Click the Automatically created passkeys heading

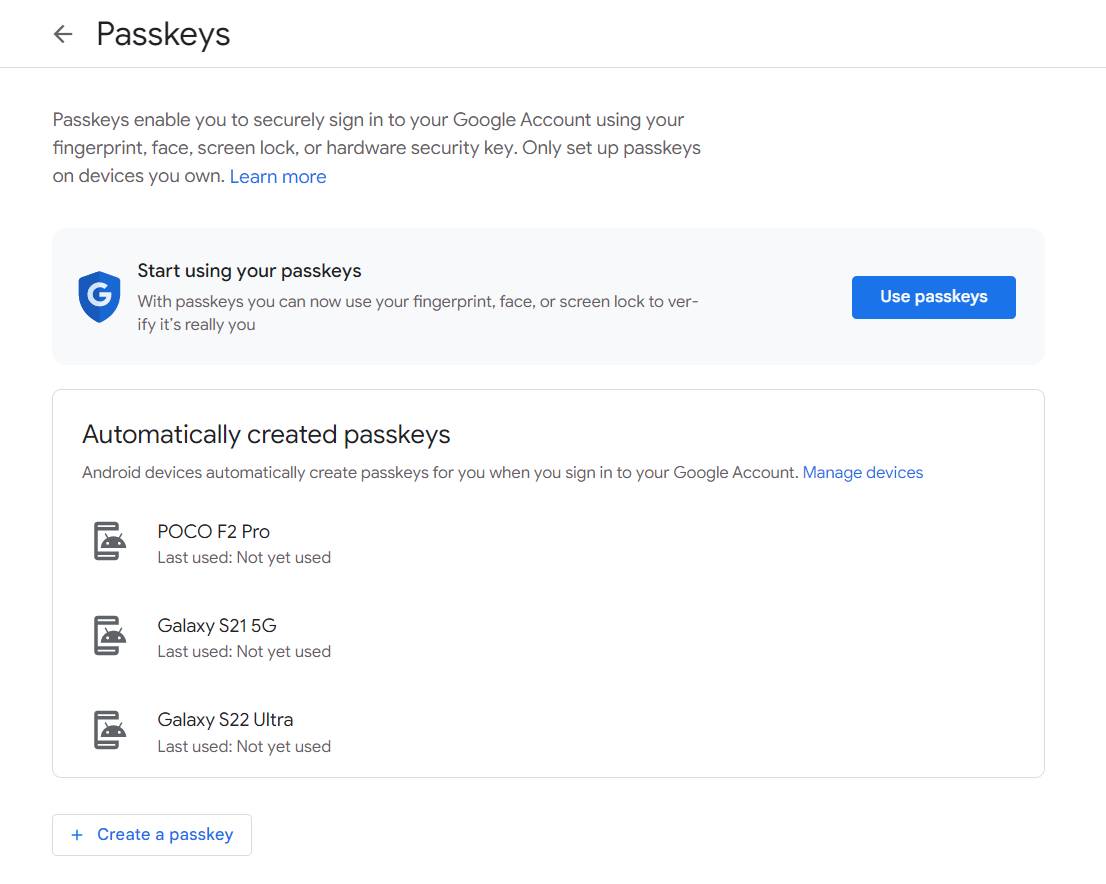point(266,435)
